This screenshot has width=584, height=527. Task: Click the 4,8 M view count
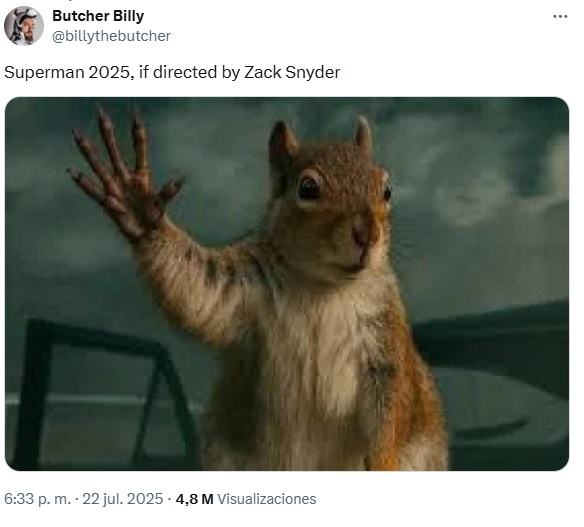(x=194, y=499)
